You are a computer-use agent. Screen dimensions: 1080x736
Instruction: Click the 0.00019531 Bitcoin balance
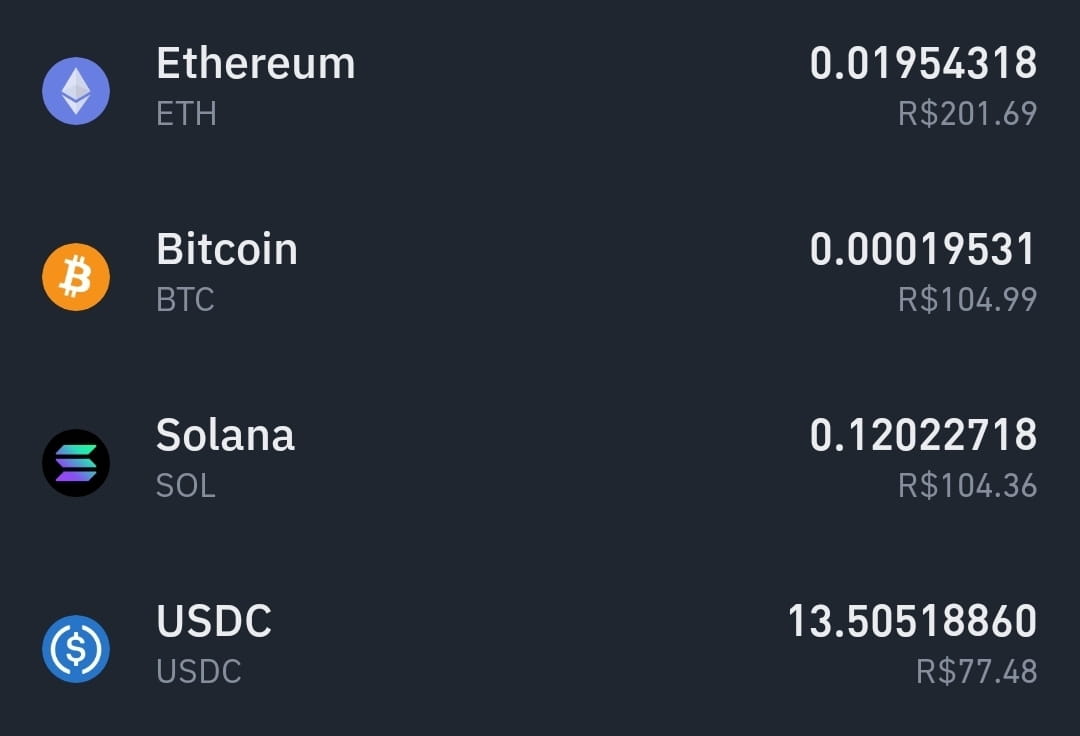(x=922, y=249)
